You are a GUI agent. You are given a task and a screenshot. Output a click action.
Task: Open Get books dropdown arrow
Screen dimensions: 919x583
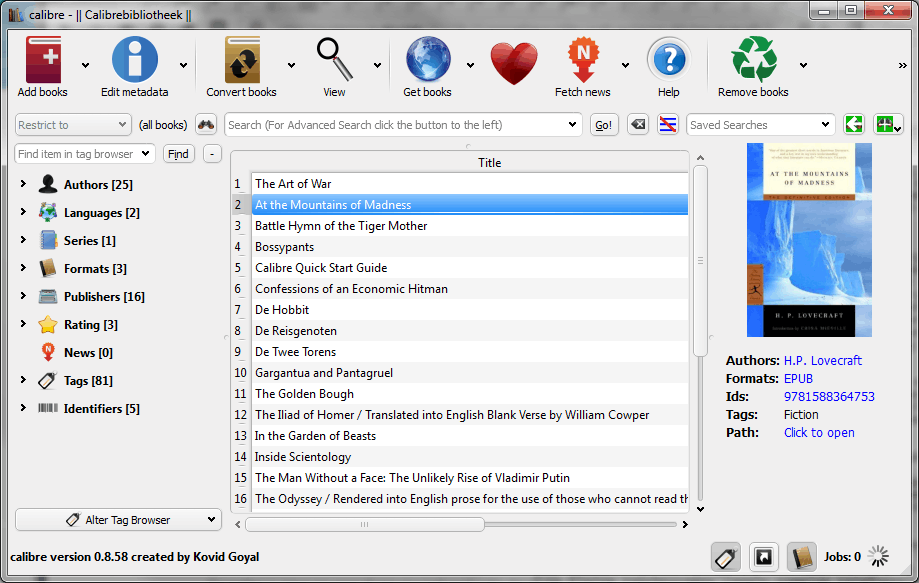pos(470,66)
